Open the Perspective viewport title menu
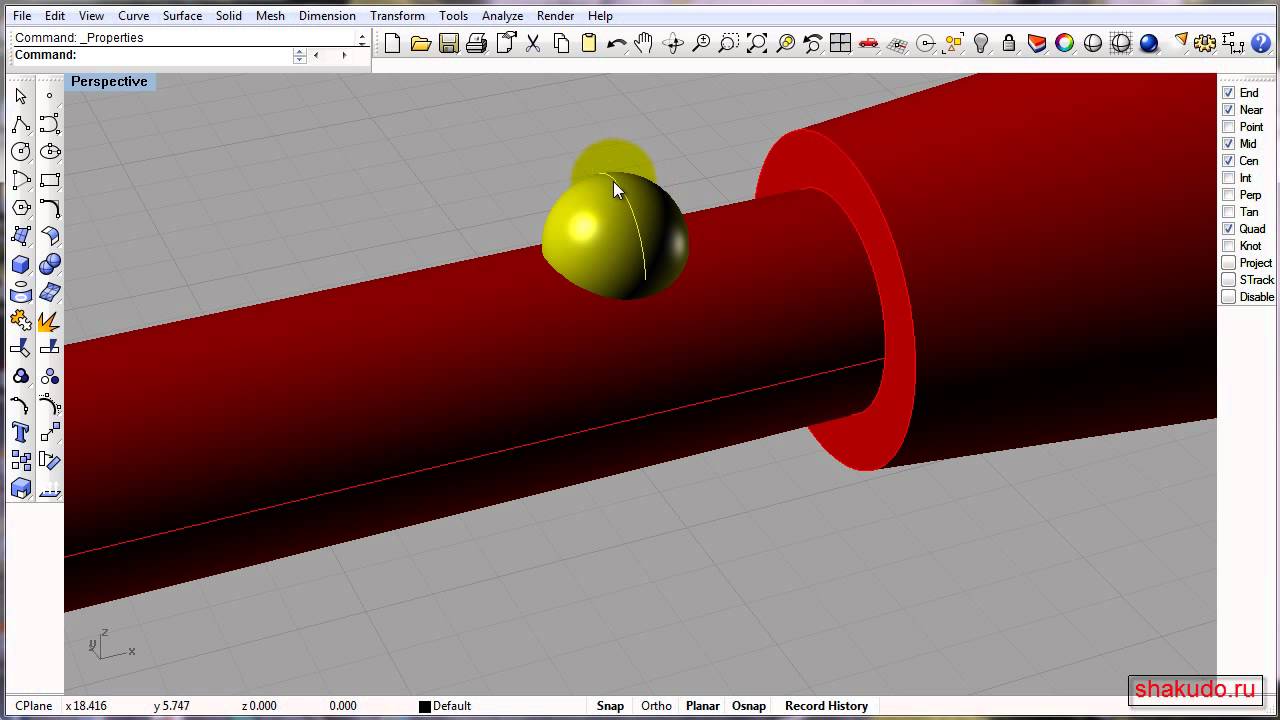The image size is (1280, 720). point(109,82)
